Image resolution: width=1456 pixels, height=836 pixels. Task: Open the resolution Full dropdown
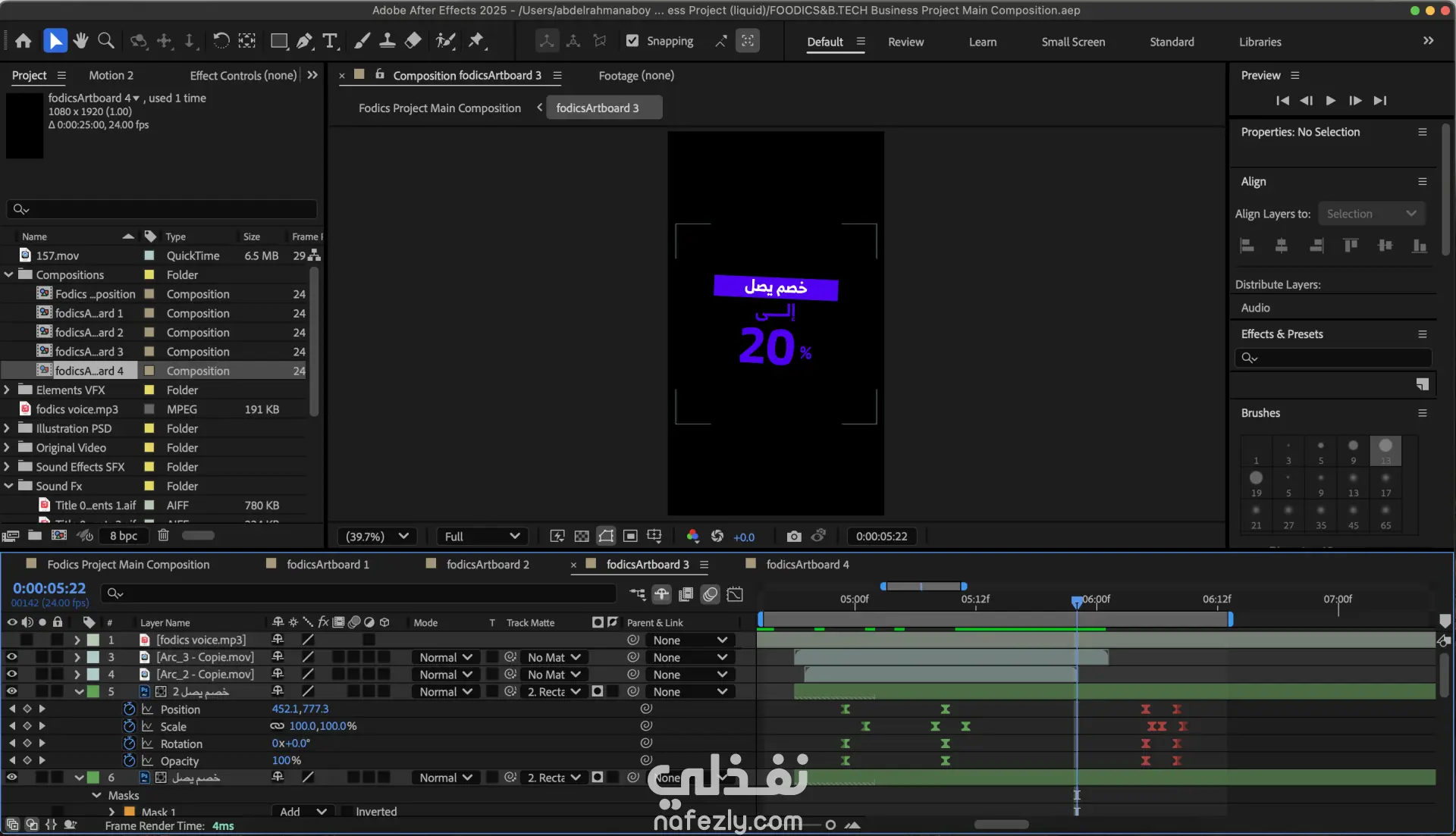482,536
